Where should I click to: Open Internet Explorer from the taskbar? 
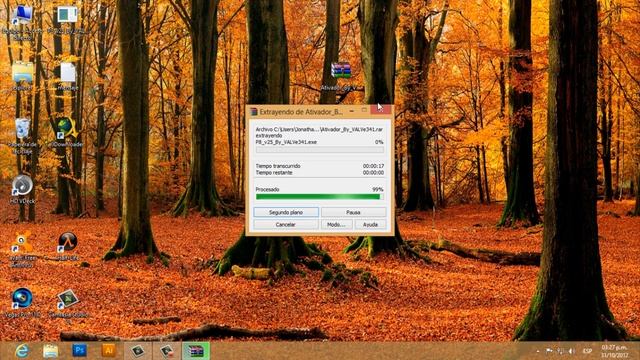(22, 351)
